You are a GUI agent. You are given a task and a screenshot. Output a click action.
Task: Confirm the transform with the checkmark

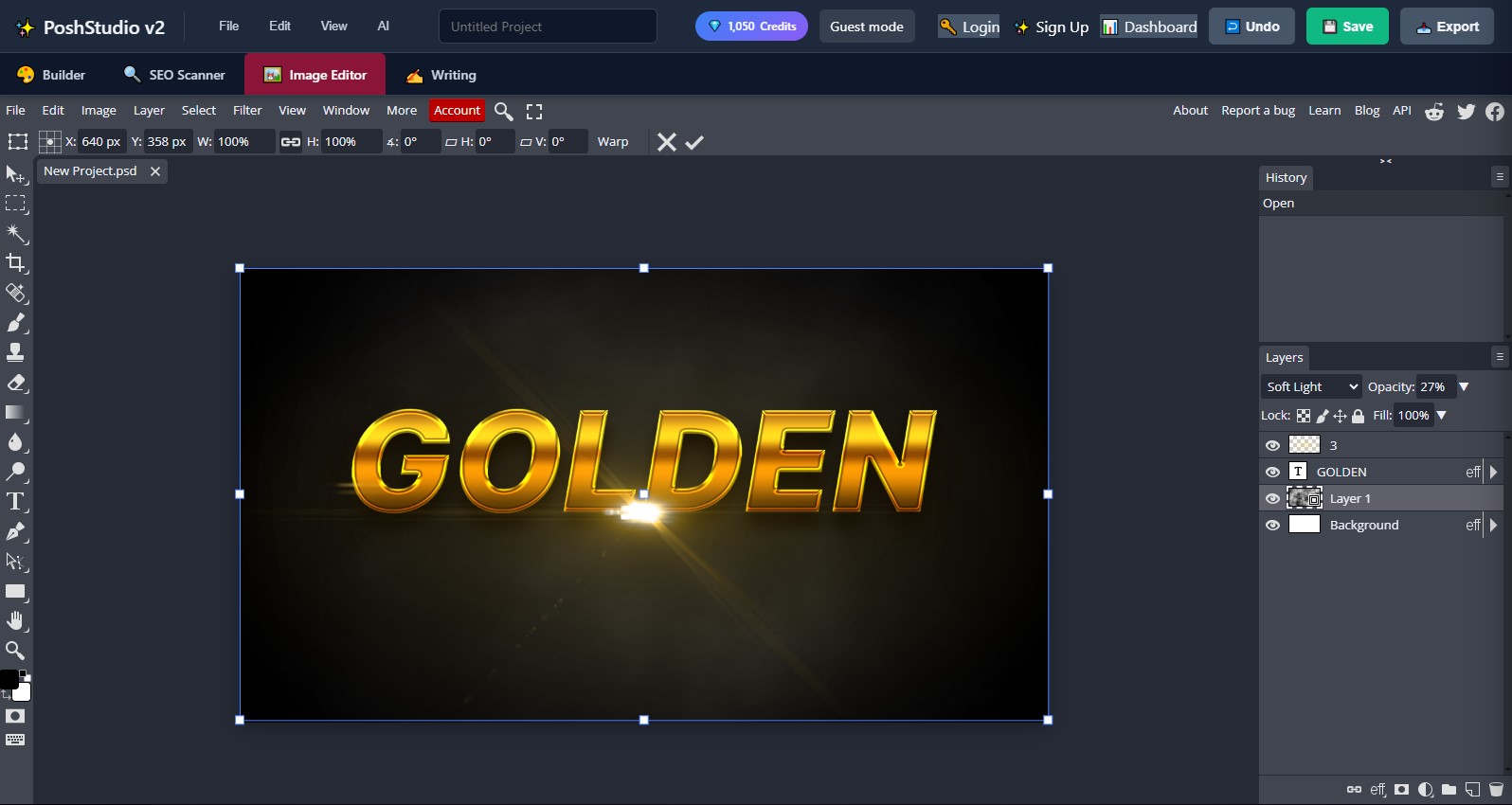pyautogui.click(x=694, y=142)
